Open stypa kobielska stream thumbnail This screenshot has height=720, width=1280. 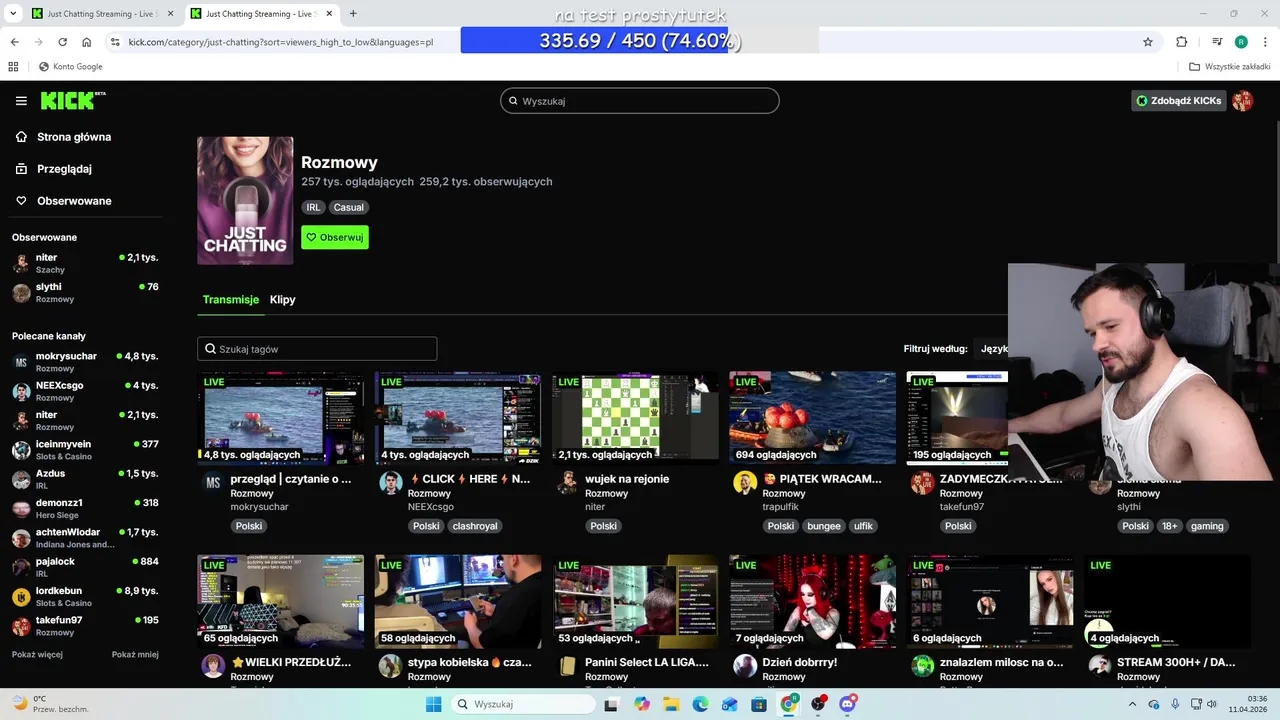(x=458, y=602)
